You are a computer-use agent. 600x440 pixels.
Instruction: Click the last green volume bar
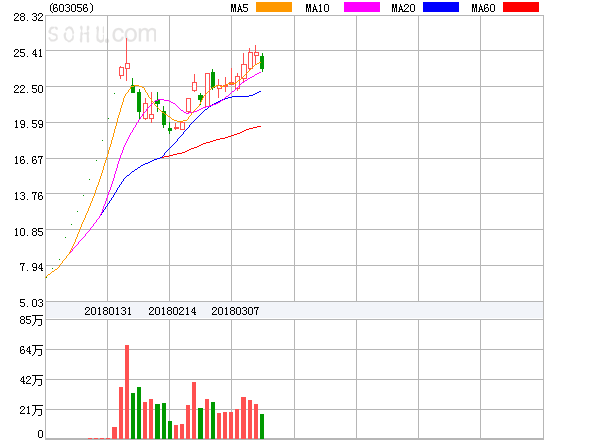pos(262,426)
